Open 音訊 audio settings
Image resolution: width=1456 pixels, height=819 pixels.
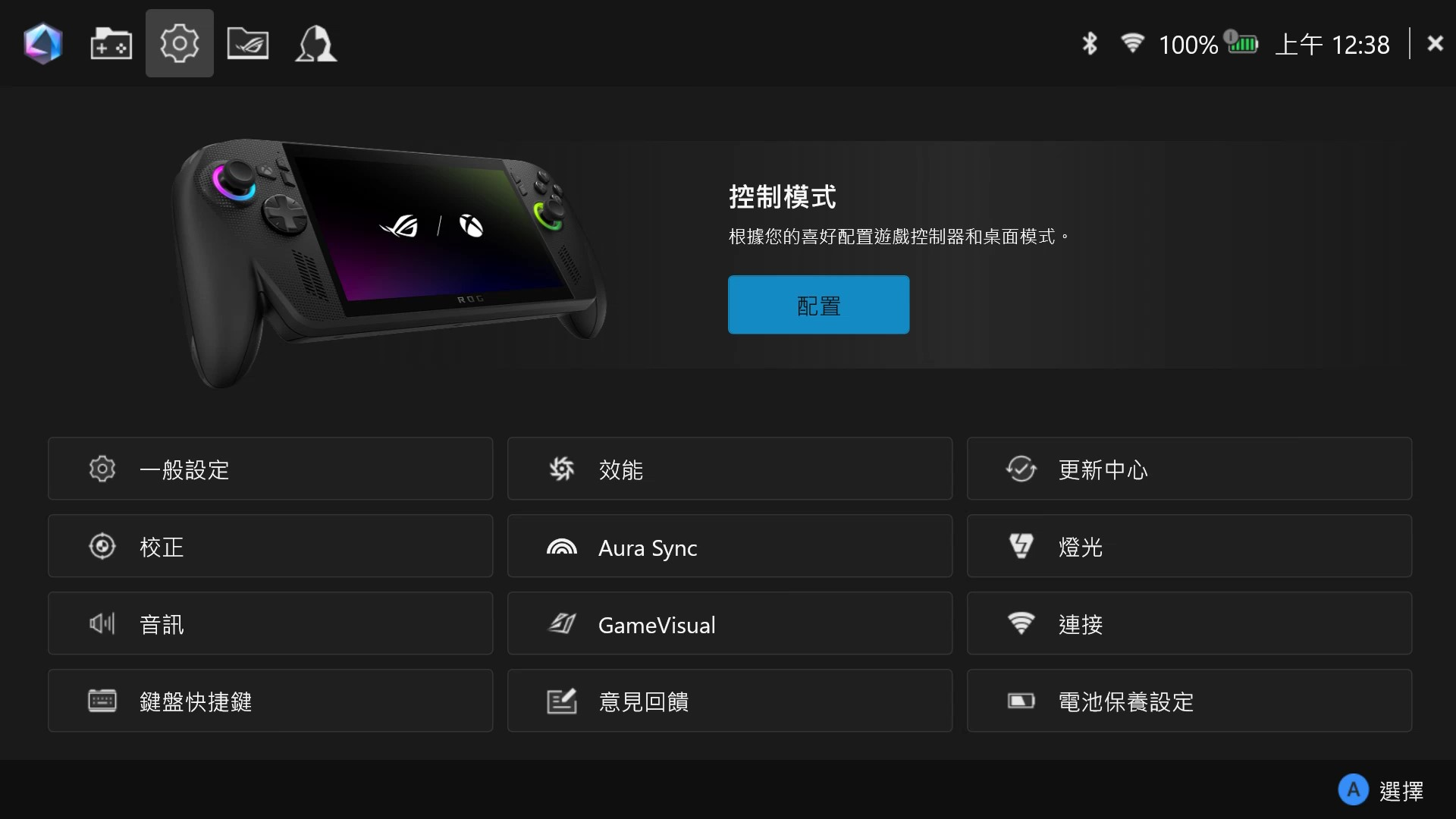(x=270, y=623)
